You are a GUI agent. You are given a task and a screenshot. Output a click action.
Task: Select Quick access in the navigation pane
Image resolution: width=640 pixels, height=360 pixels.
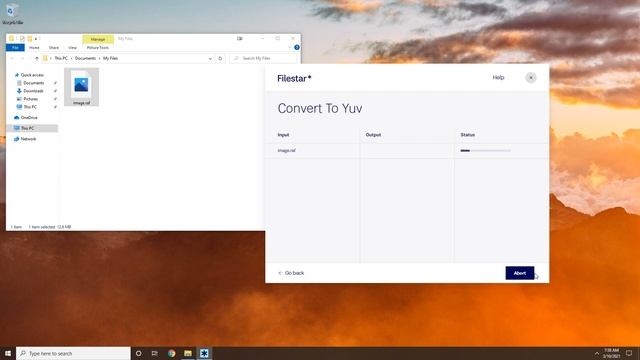[x=32, y=75]
